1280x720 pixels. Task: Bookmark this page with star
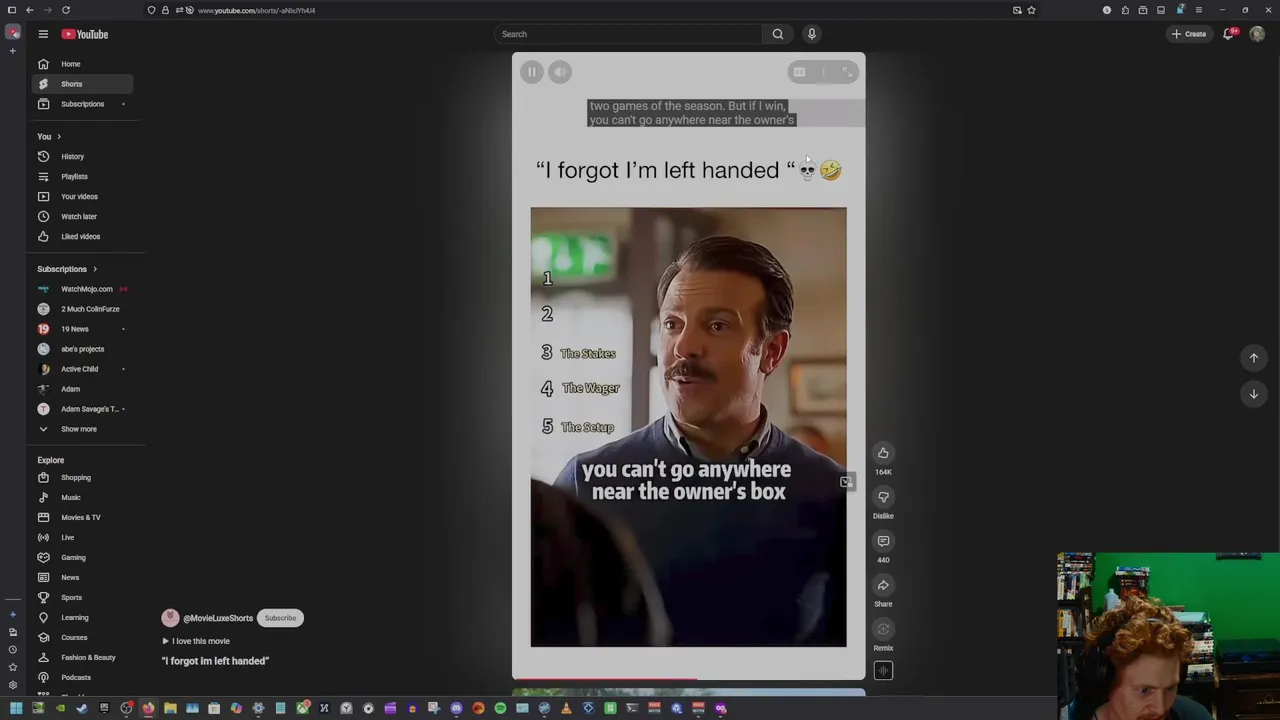click(x=1031, y=10)
